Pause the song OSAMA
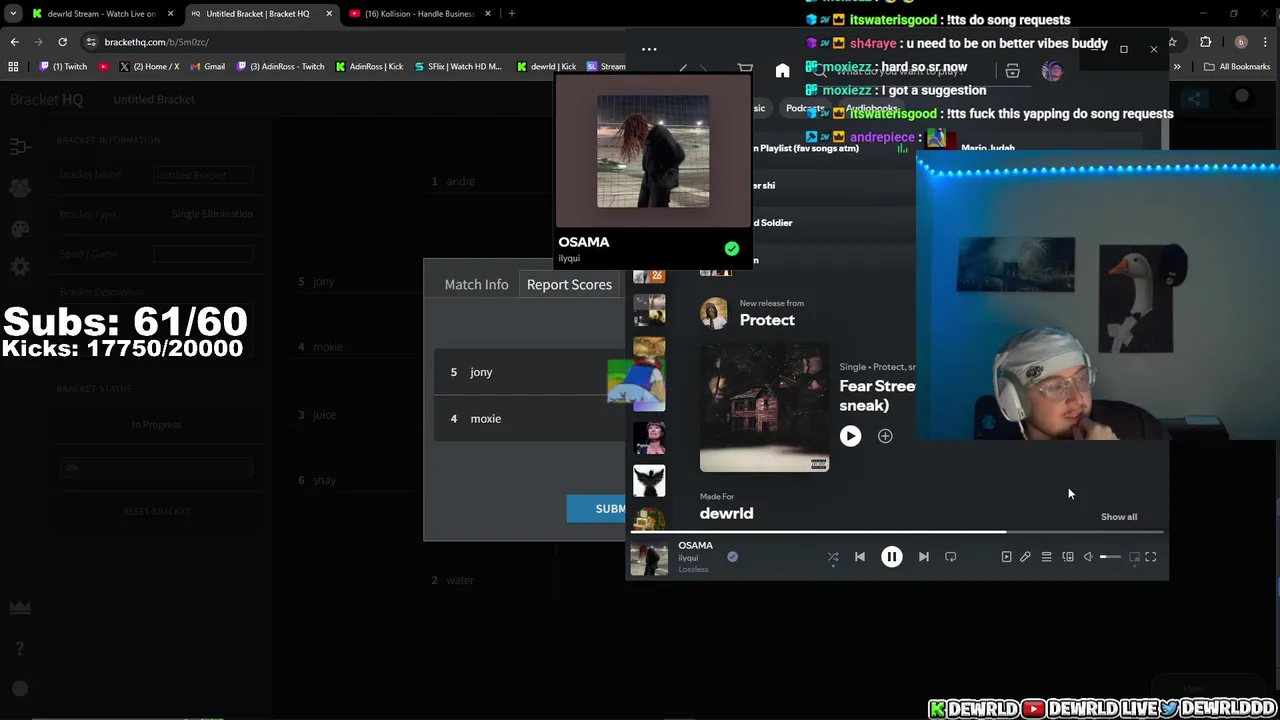1280x720 pixels. [x=891, y=557]
